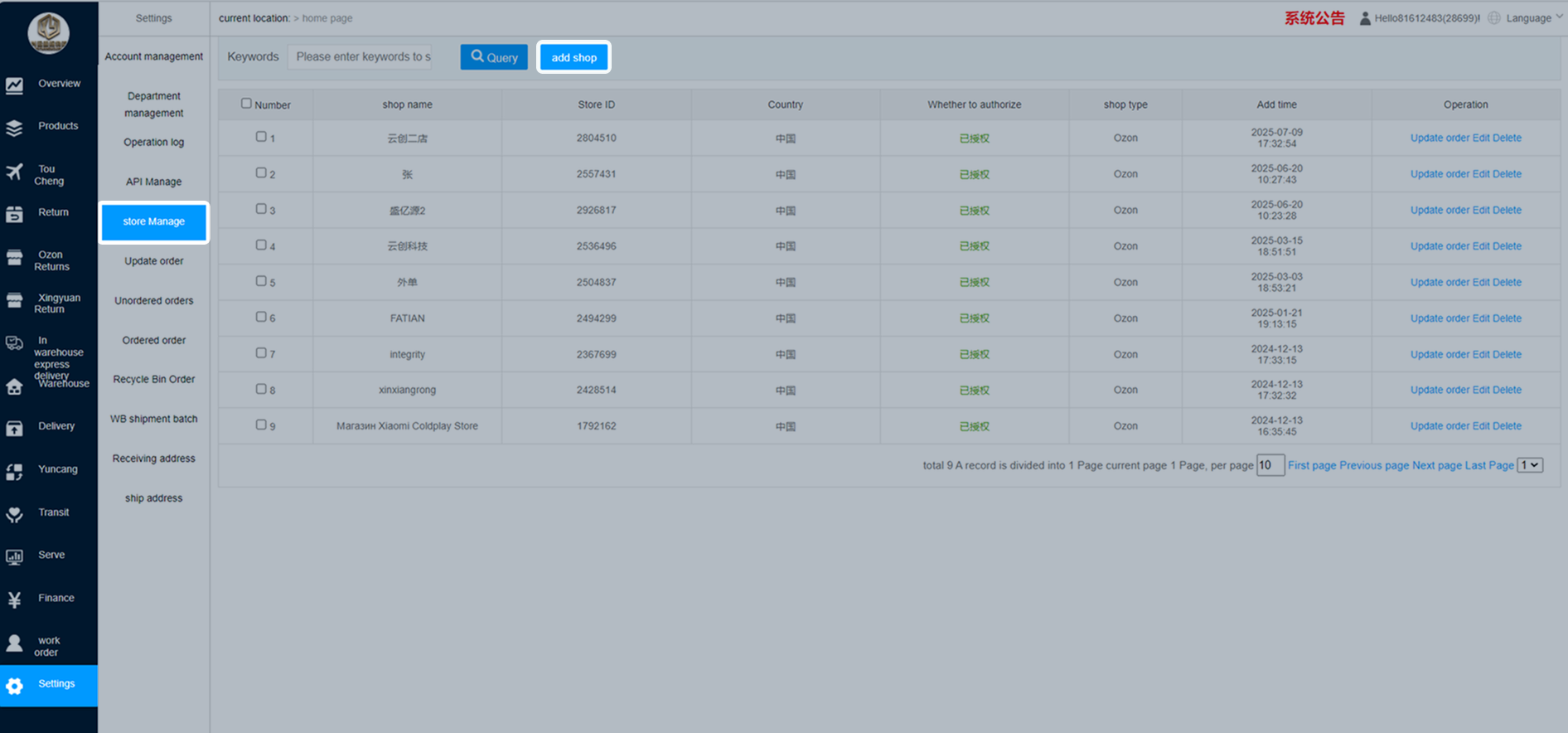Click the Query search button
This screenshot has width=1568, height=733.
pos(494,57)
